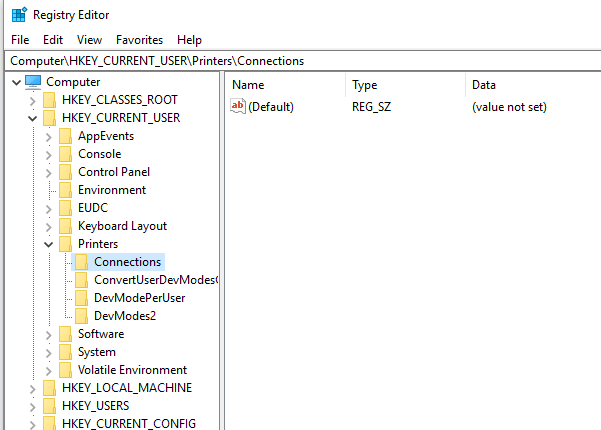Select the ConvertUserDevModes key label
The height and width of the screenshot is (430, 601).
tap(156, 280)
